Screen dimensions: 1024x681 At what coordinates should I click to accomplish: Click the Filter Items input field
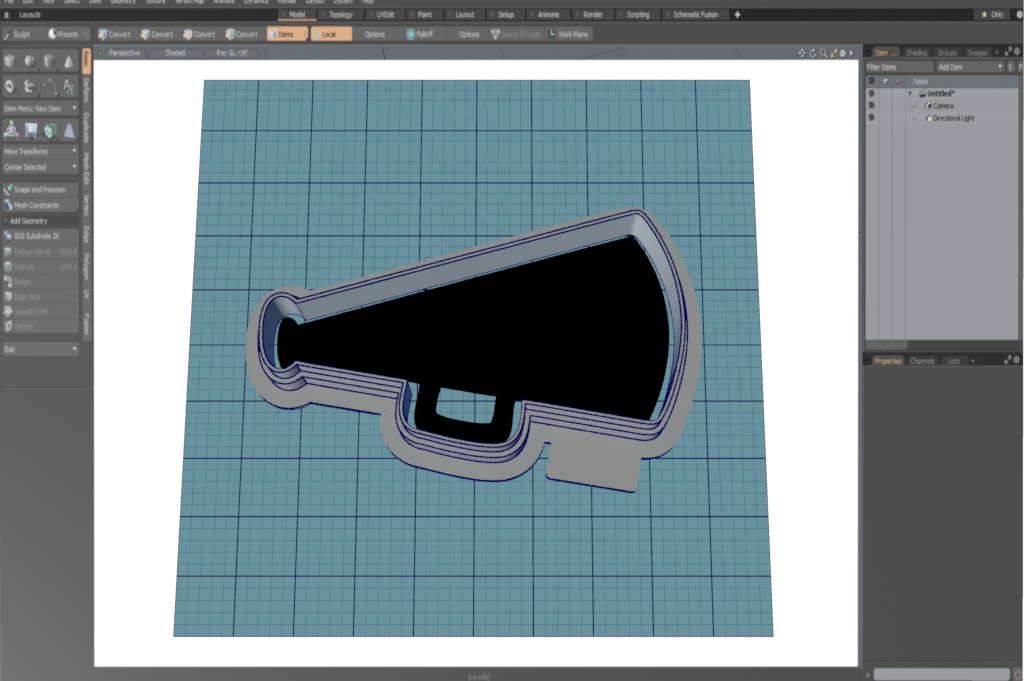click(x=899, y=66)
